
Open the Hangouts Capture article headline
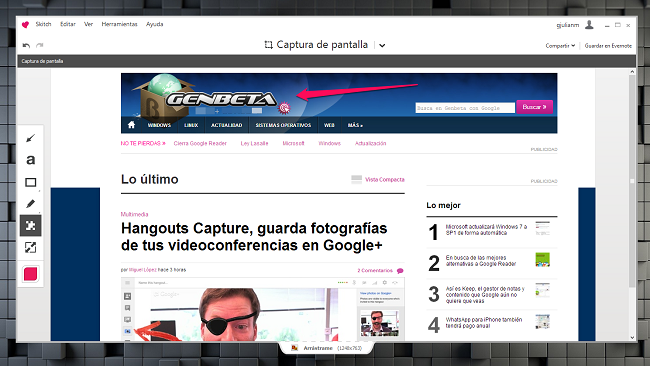(254, 237)
